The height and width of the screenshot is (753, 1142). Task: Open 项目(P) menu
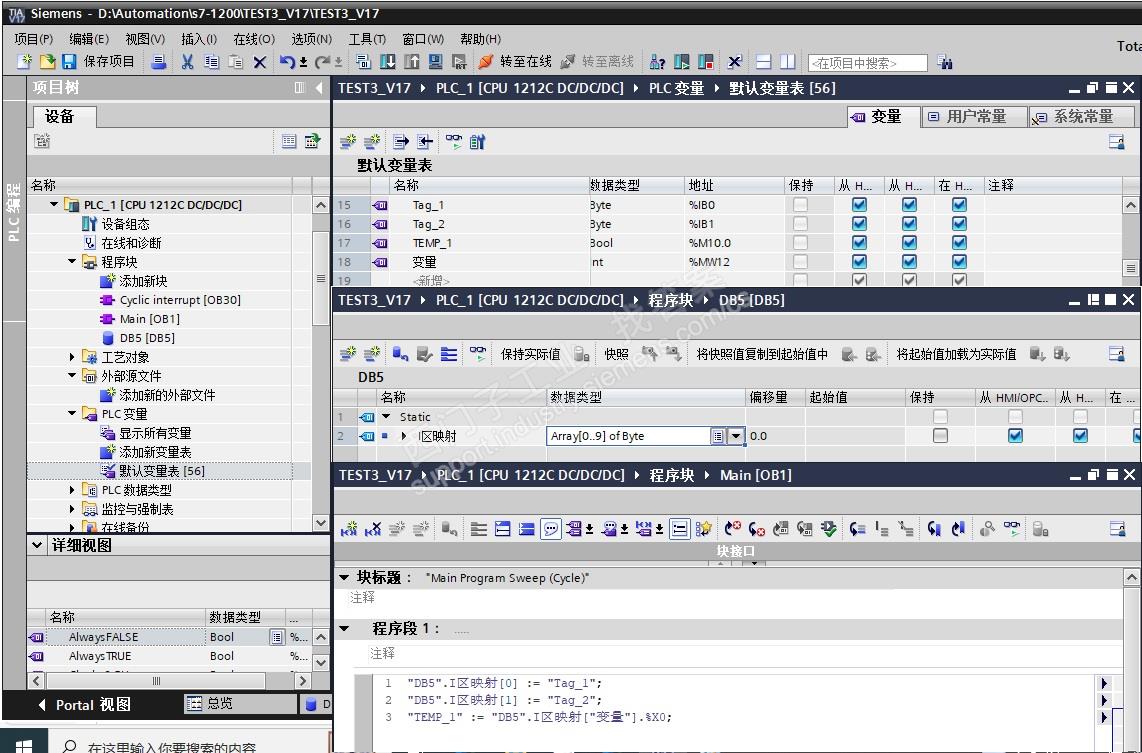(34, 39)
